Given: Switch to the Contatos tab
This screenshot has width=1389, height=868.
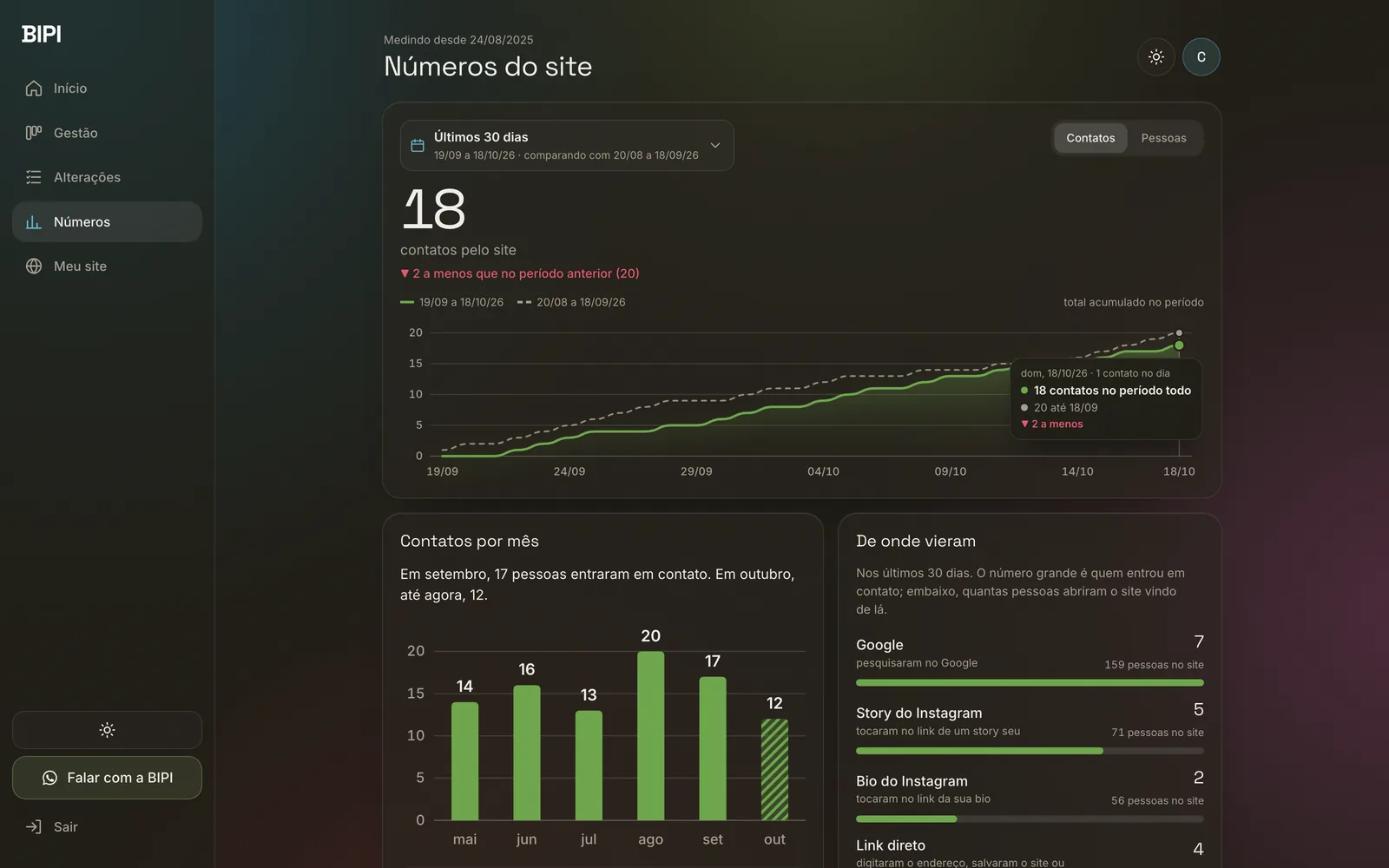Looking at the screenshot, I should tap(1090, 138).
